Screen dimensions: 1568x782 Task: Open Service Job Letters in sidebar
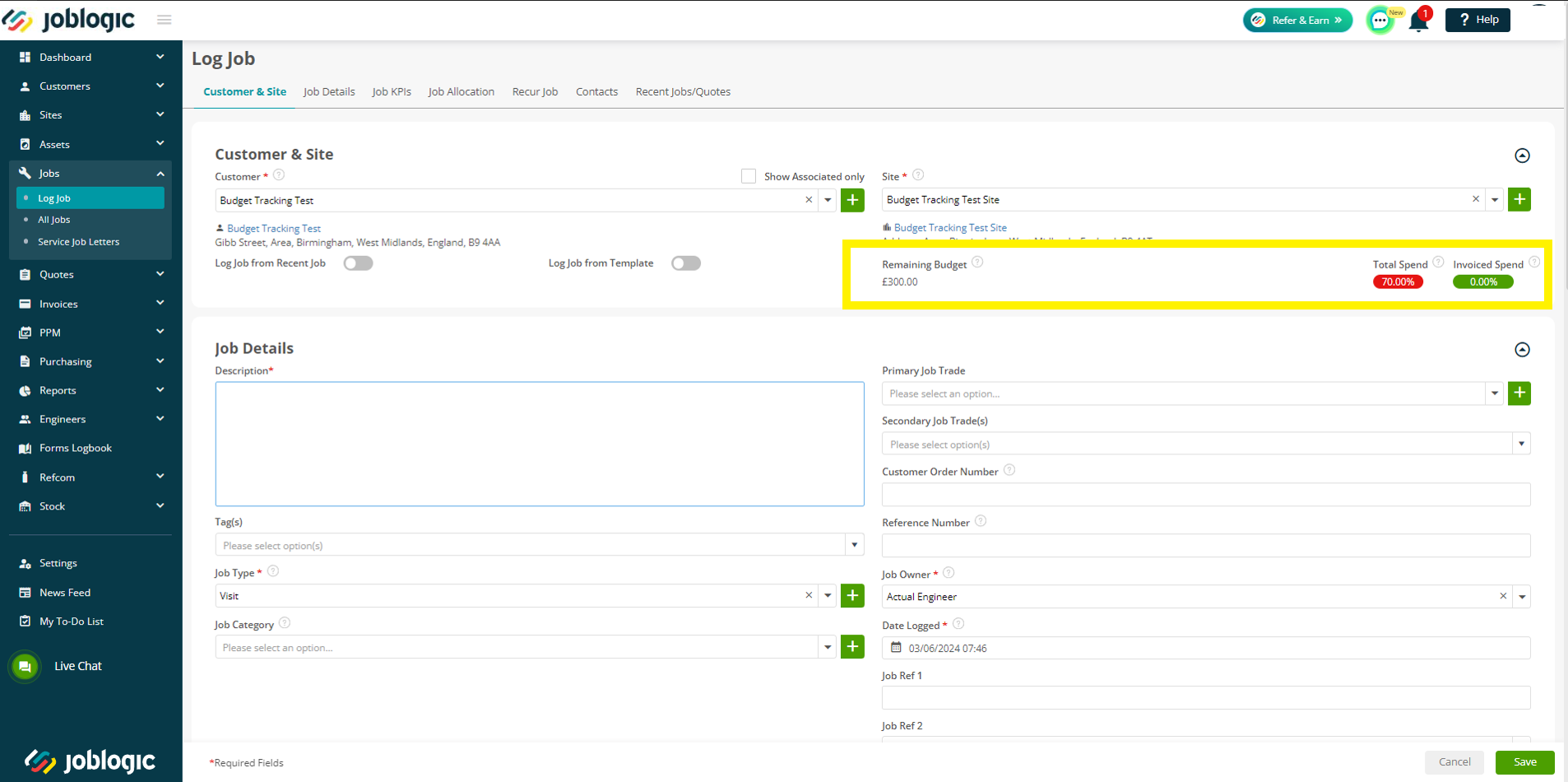78,242
